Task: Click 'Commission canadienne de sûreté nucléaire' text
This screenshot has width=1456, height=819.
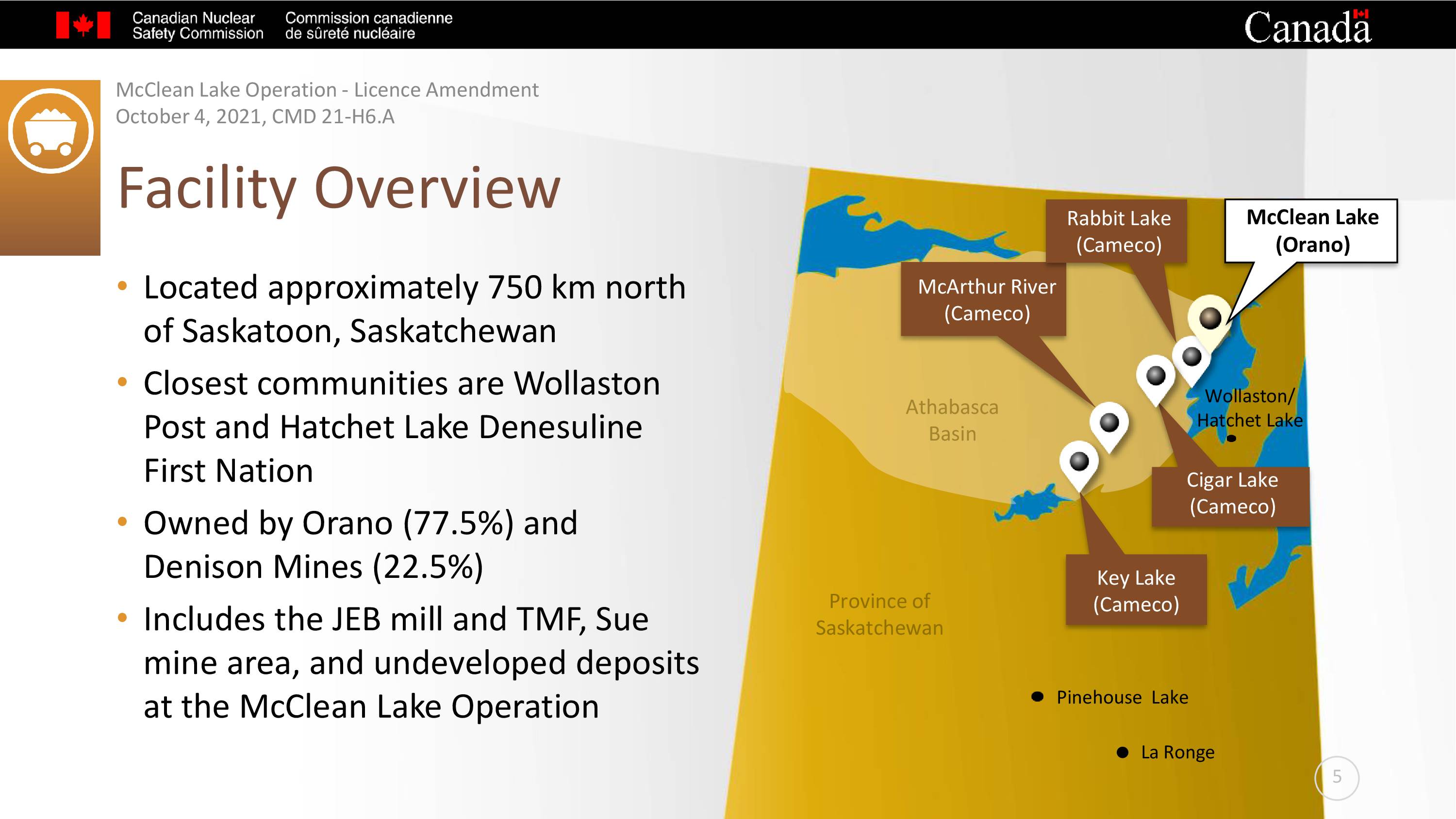Action: coord(368,26)
